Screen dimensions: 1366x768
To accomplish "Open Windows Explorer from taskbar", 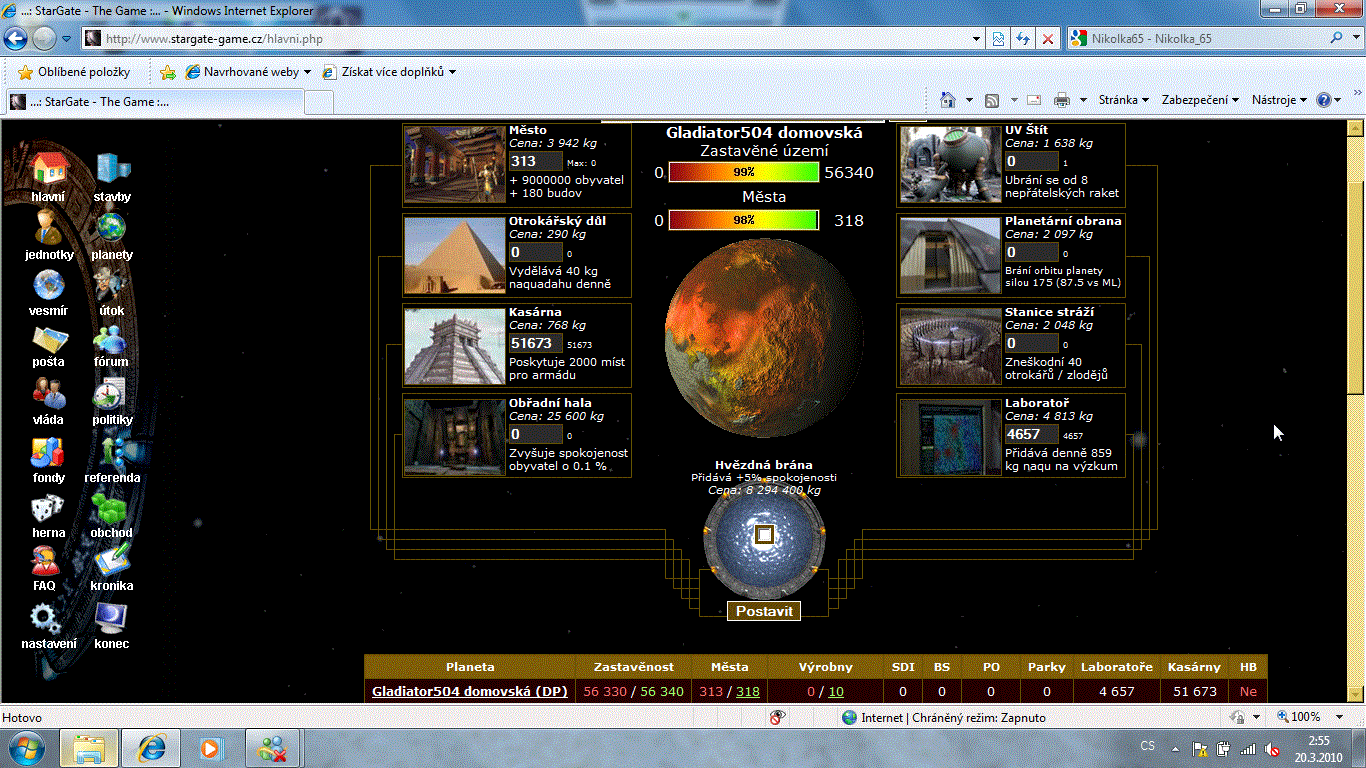I will coord(90,748).
